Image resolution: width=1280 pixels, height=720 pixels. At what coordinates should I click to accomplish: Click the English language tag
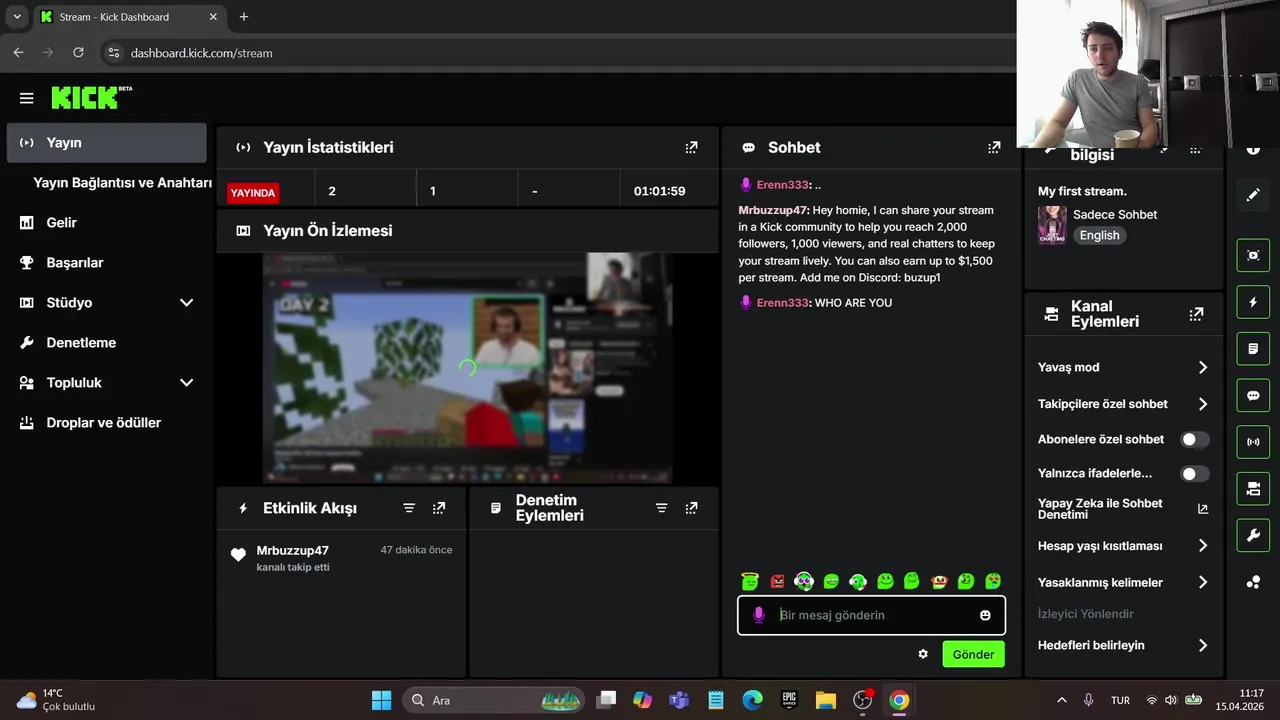(x=1099, y=235)
